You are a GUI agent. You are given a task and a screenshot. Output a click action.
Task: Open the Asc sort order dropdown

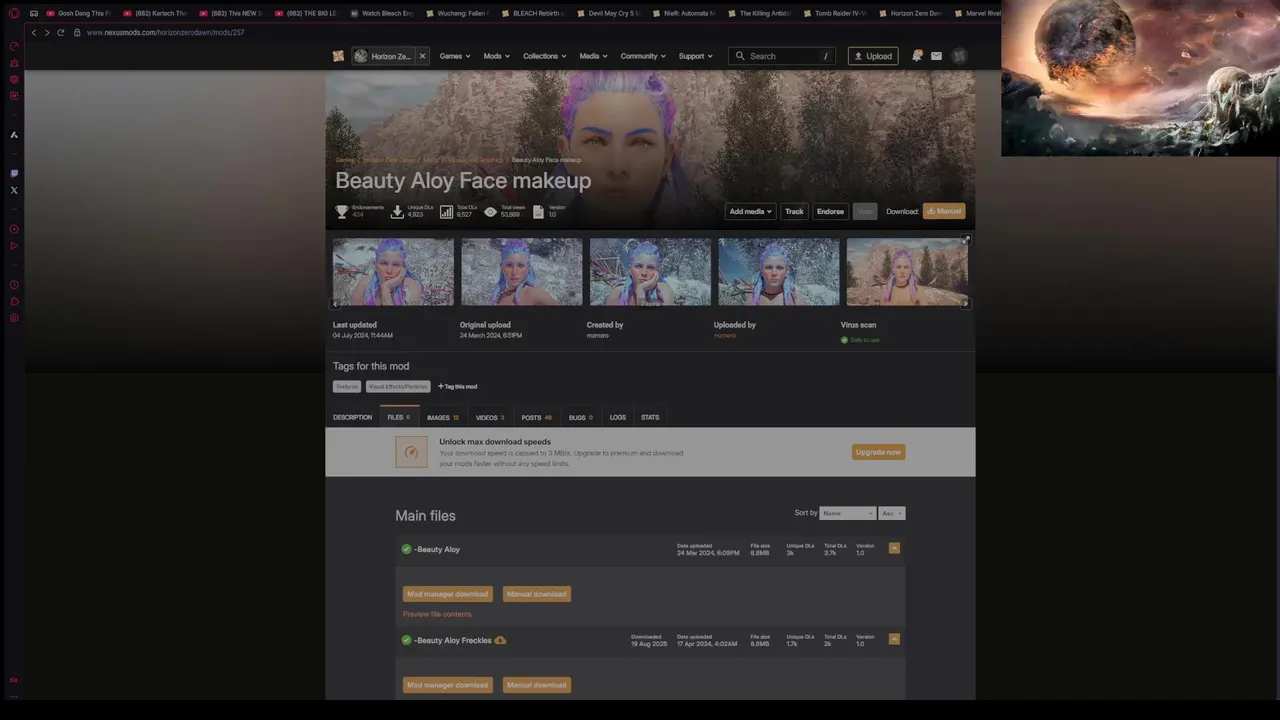click(x=892, y=513)
